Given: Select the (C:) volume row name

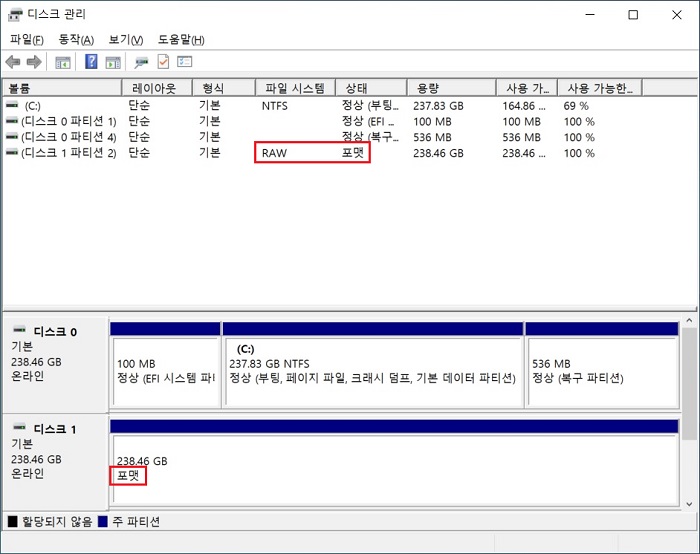Looking at the screenshot, I should coord(32,106).
